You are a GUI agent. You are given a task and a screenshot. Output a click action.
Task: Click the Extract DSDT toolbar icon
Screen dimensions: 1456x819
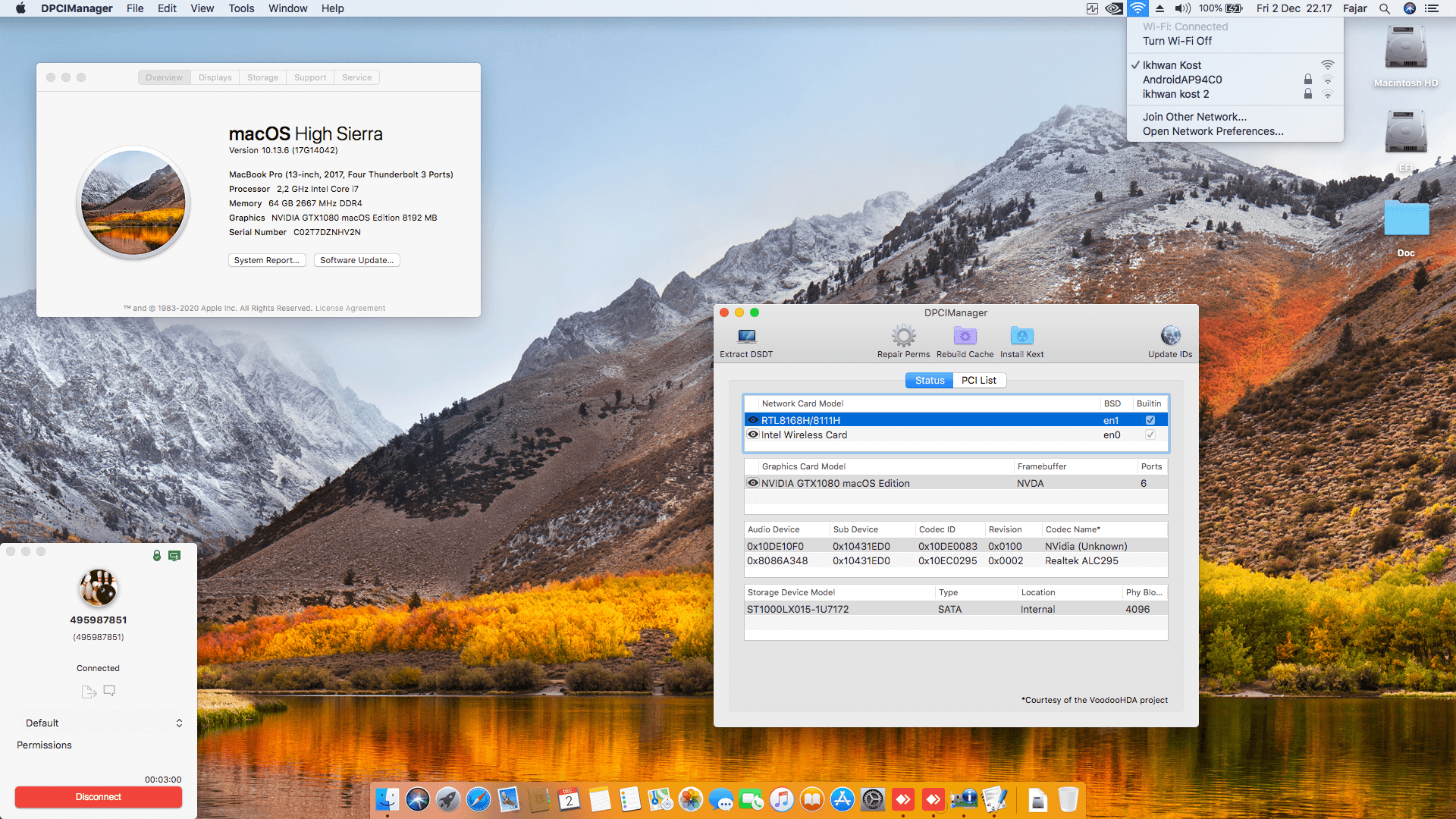[746, 336]
